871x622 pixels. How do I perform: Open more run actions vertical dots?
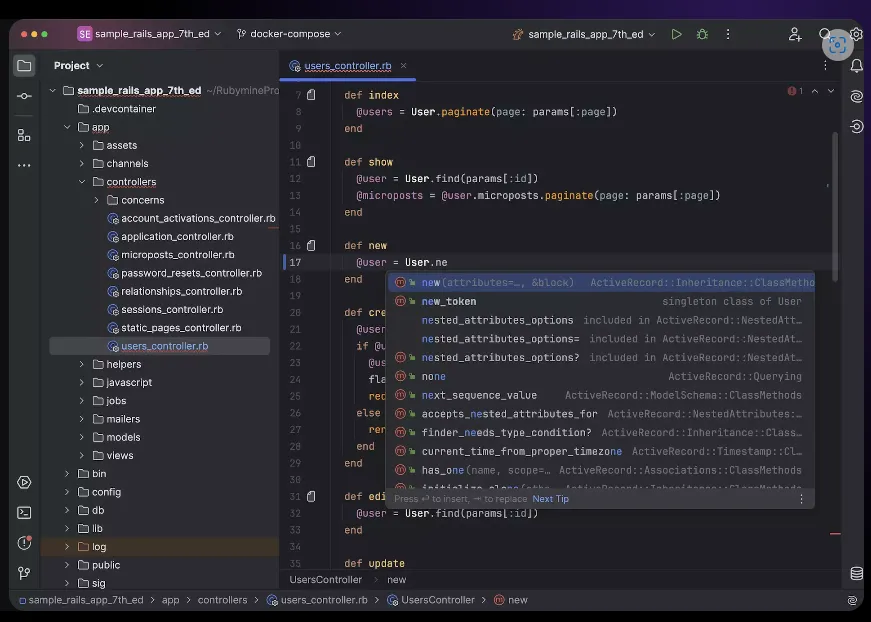(x=728, y=34)
